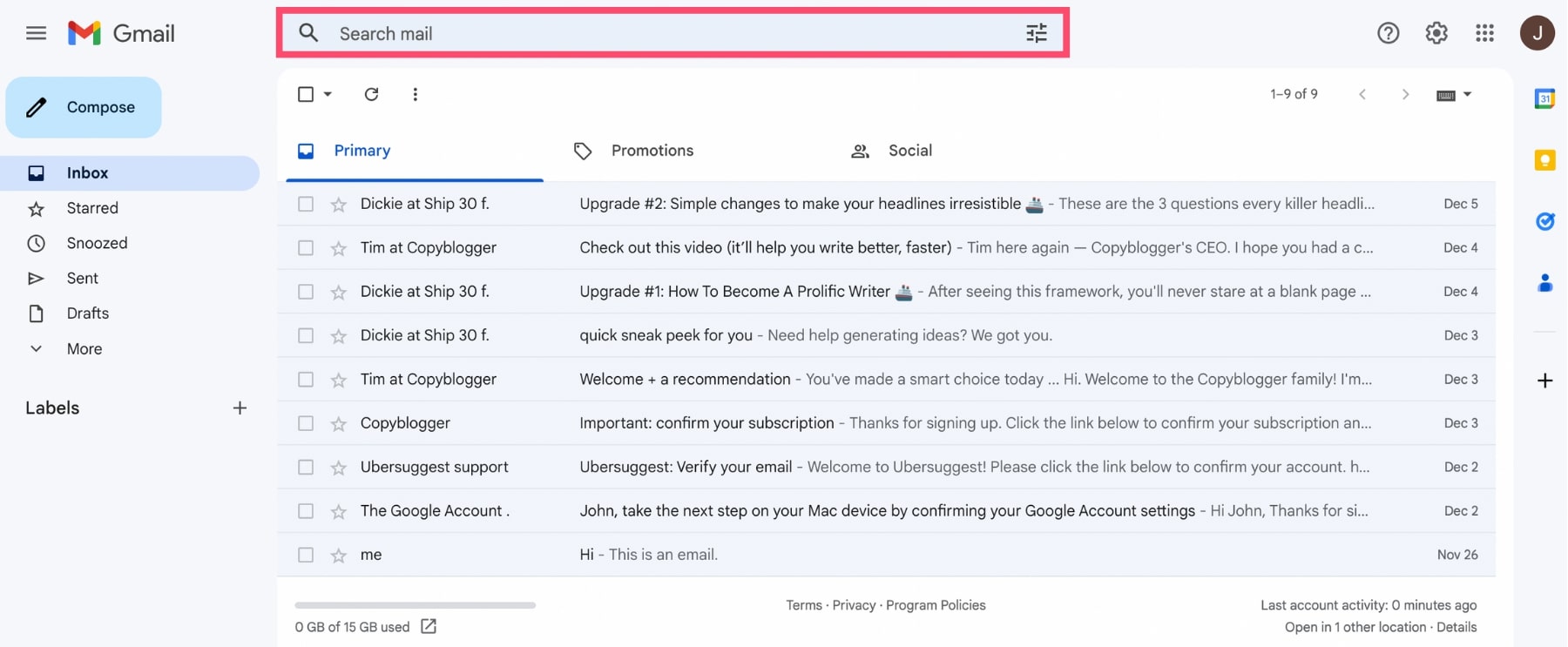Open the Google Account settings email
1568x647 pixels.
(886, 511)
